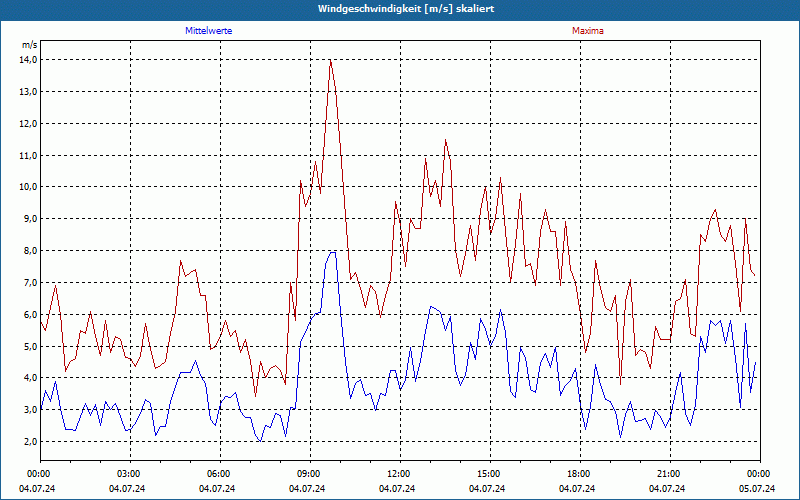Viewport: 800px width, 500px height.
Task: Click the 4,0 y-axis value
Action: pos(31,378)
